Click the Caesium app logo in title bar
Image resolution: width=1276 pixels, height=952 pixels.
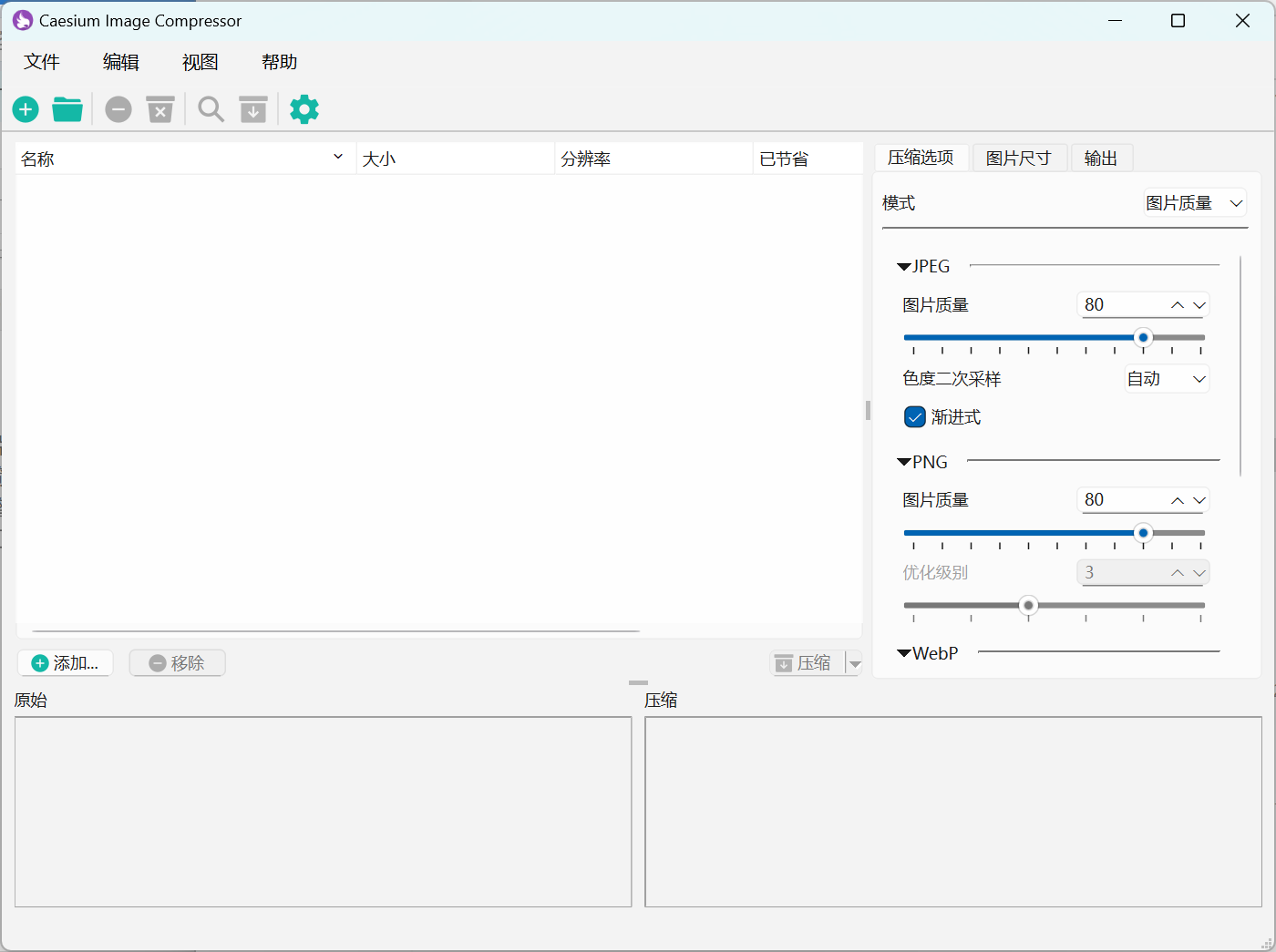tap(23, 21)
